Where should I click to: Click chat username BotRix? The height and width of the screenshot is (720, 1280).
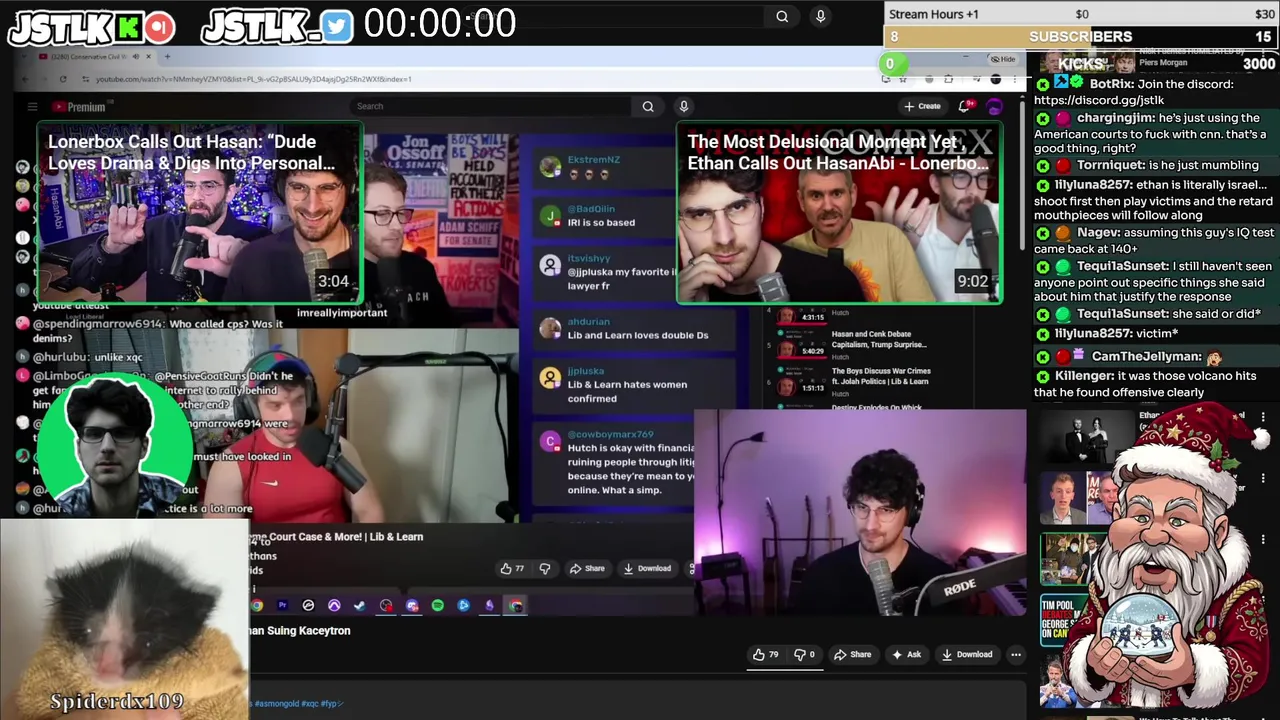1111,84
